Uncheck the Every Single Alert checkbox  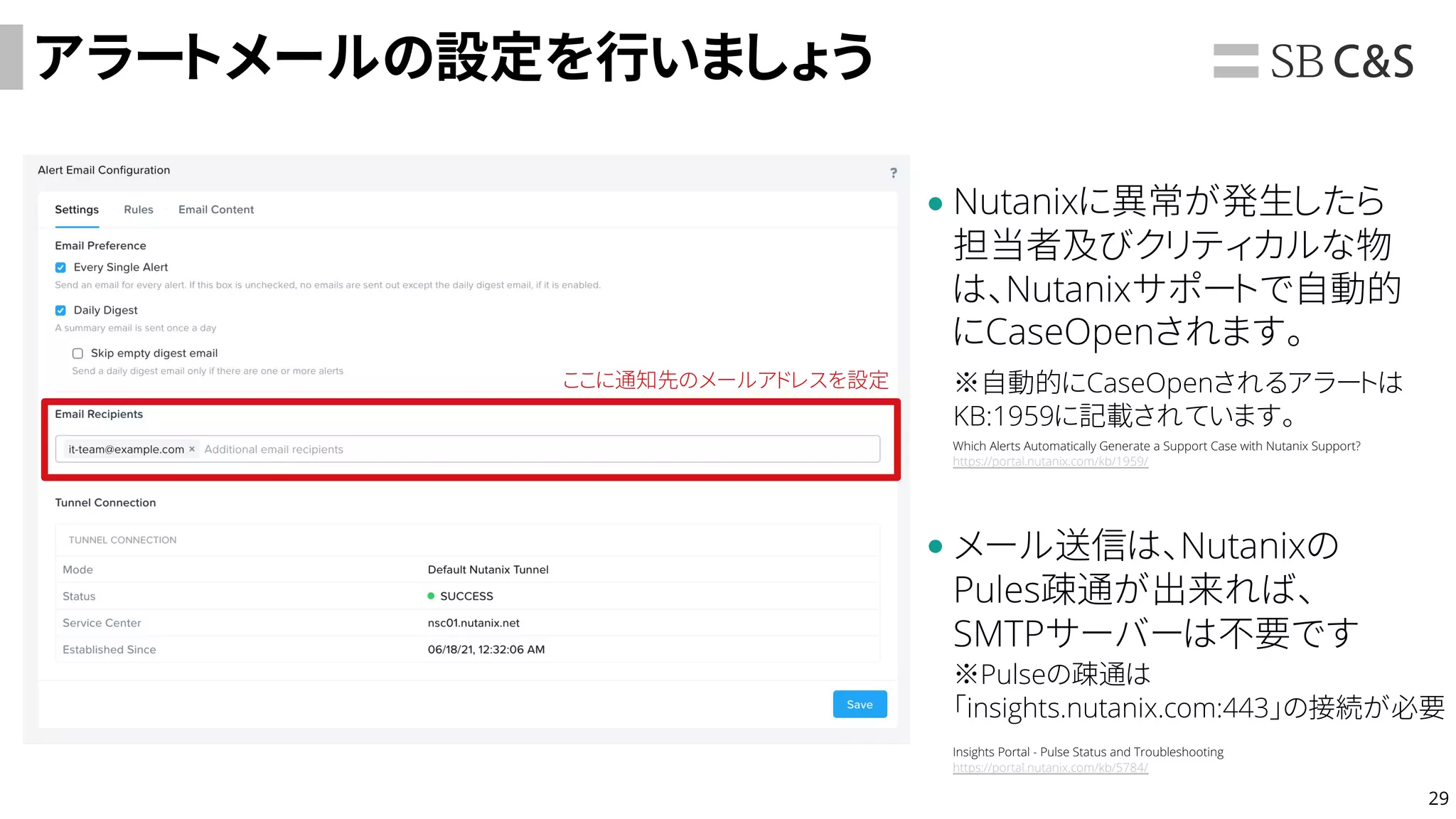pyautogui.click(x=60, y=267)
